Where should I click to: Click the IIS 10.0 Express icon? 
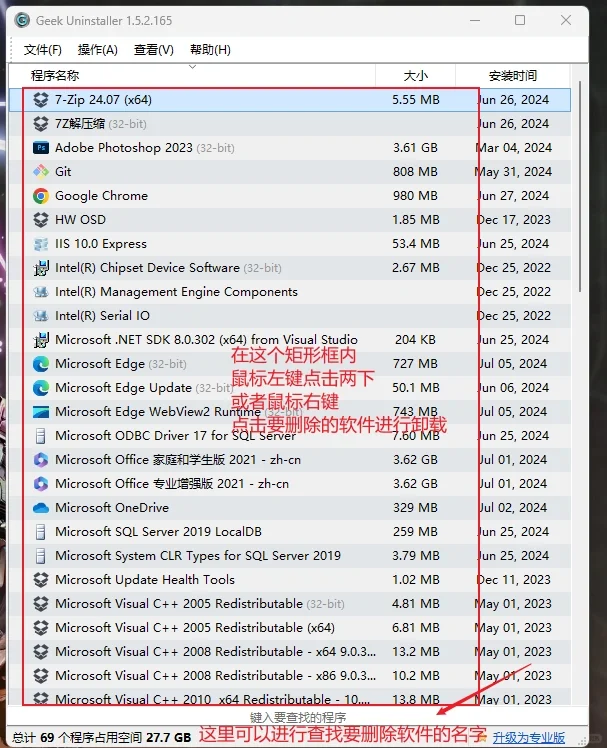pyautogui.click(x=41, y=244)
